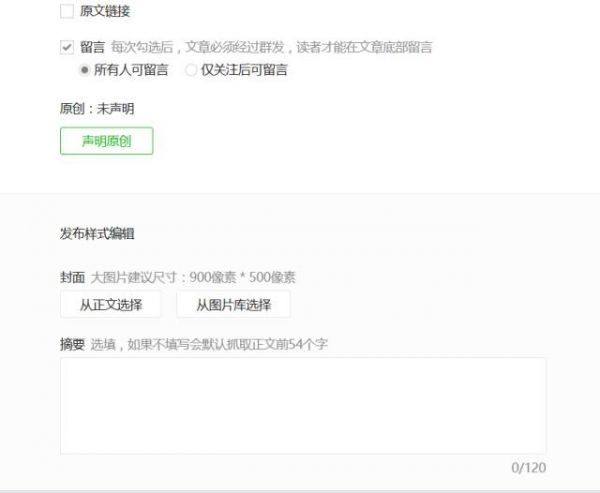Click the 留言 hint about 群发
This screenshot has width=600, height=493.
click(x=272, y=47)
